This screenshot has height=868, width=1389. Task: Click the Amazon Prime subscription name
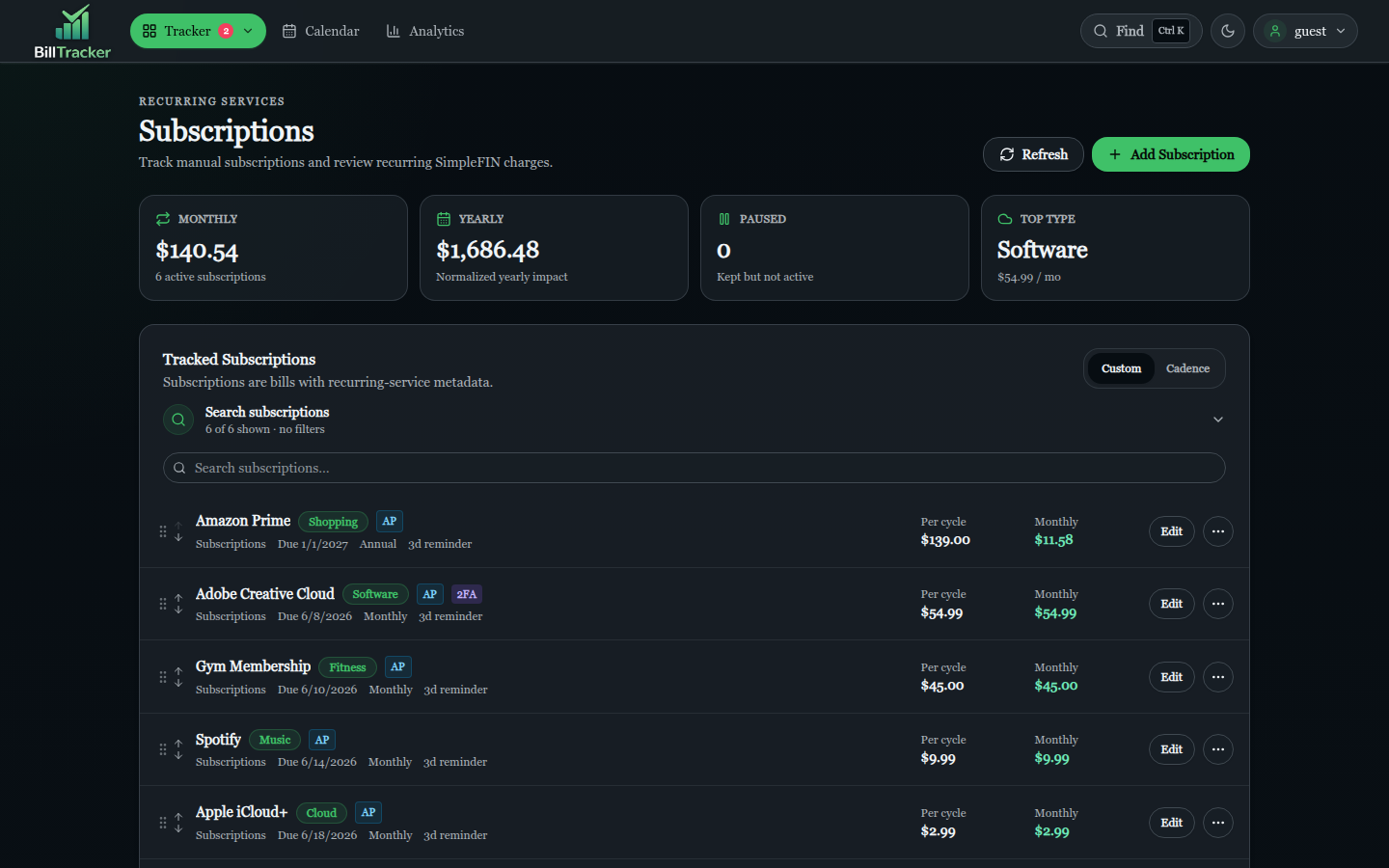click(243, 521)
